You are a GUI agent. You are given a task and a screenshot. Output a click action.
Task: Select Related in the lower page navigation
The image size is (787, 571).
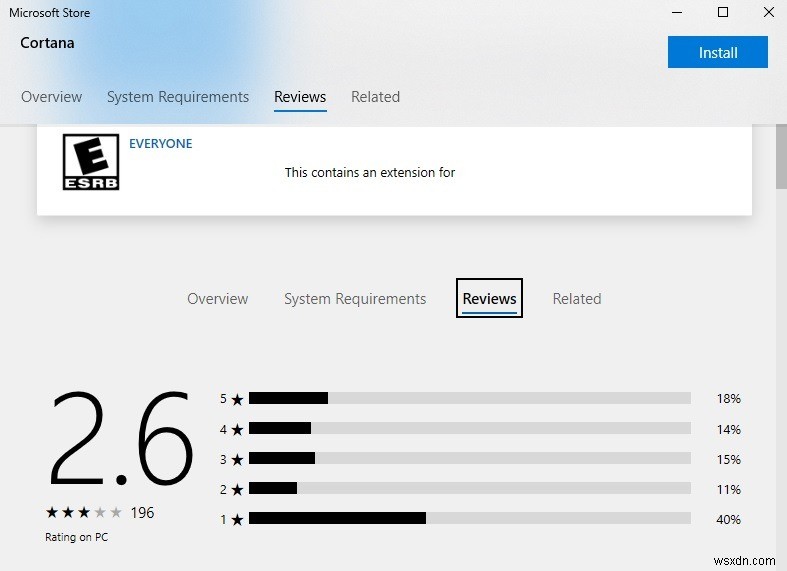[x=577, y=299]
